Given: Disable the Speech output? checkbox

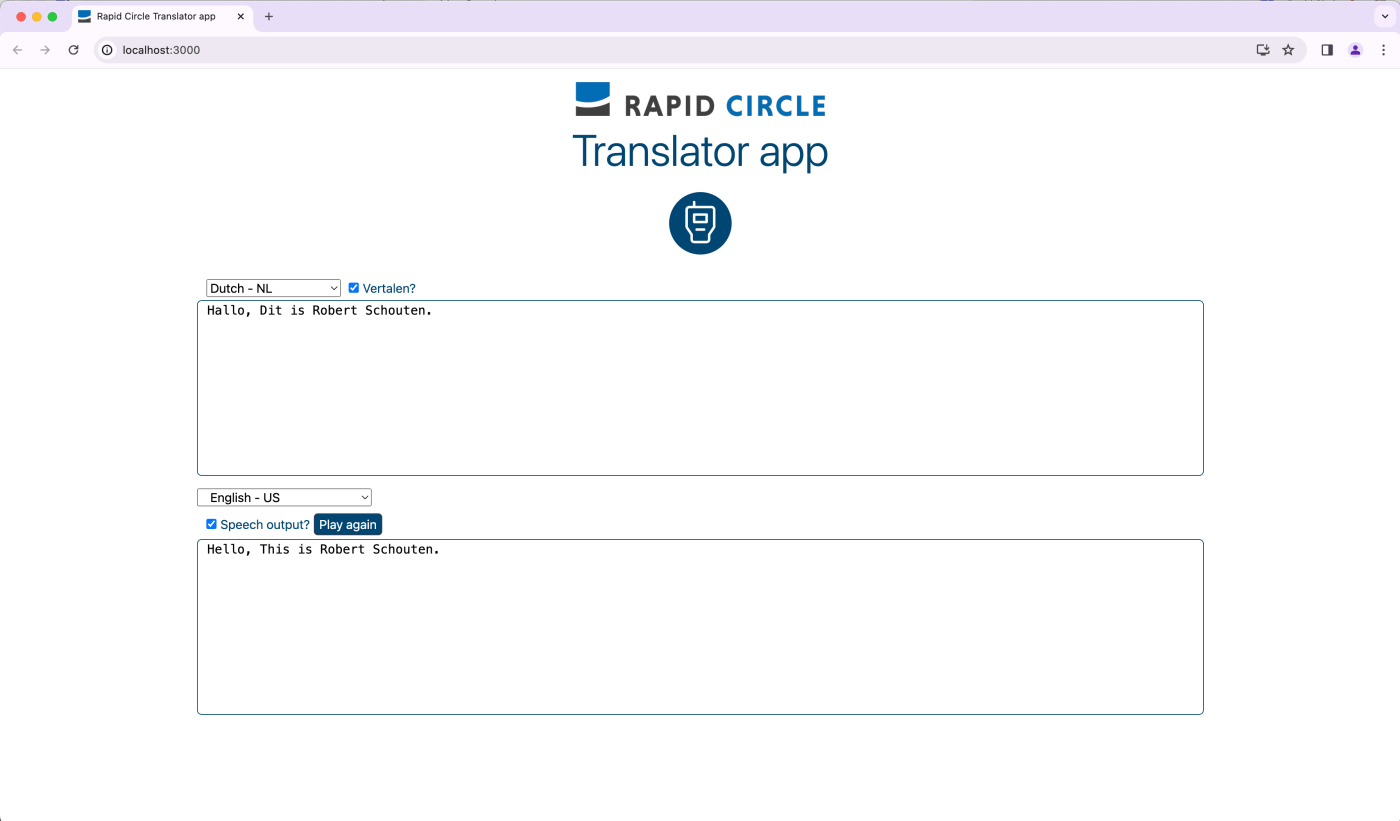Looking at the screenshot, I should pos(212,524).
